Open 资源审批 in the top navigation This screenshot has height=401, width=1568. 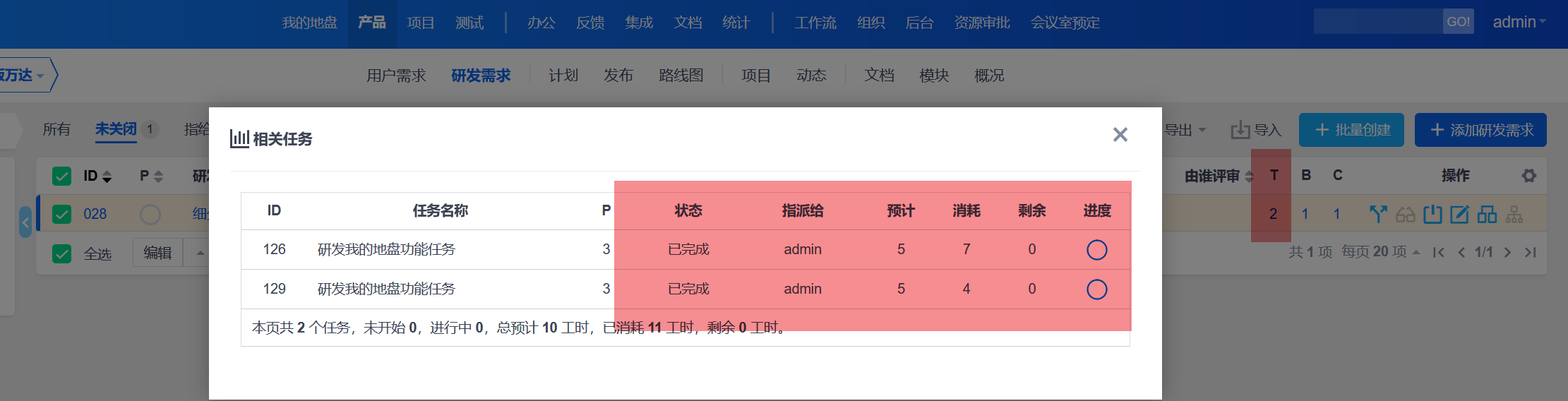[982, 23]
